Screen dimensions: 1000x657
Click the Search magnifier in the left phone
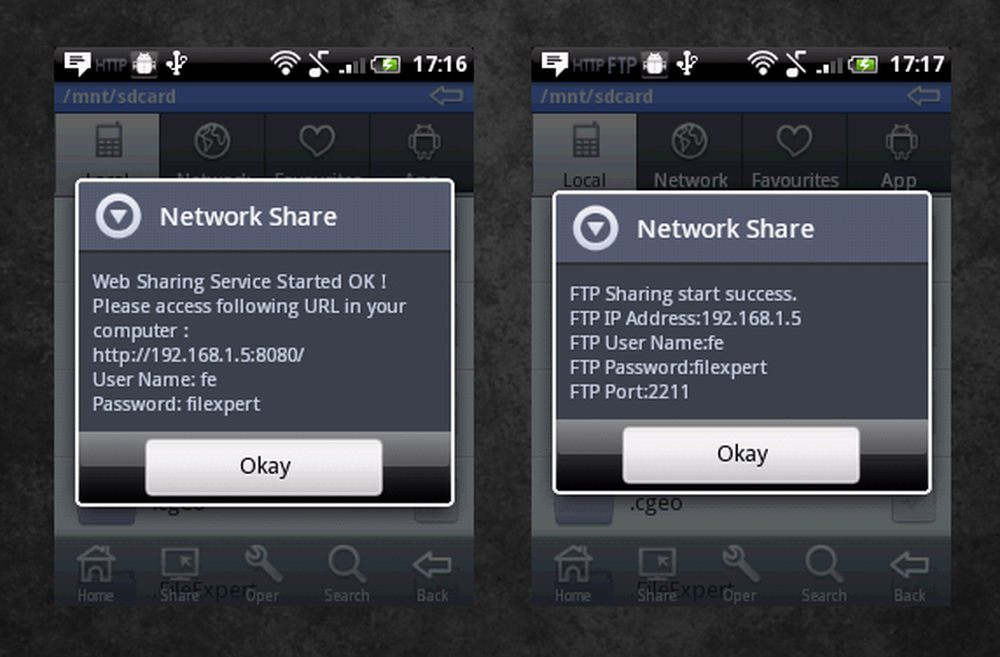[x=347, y=574]
